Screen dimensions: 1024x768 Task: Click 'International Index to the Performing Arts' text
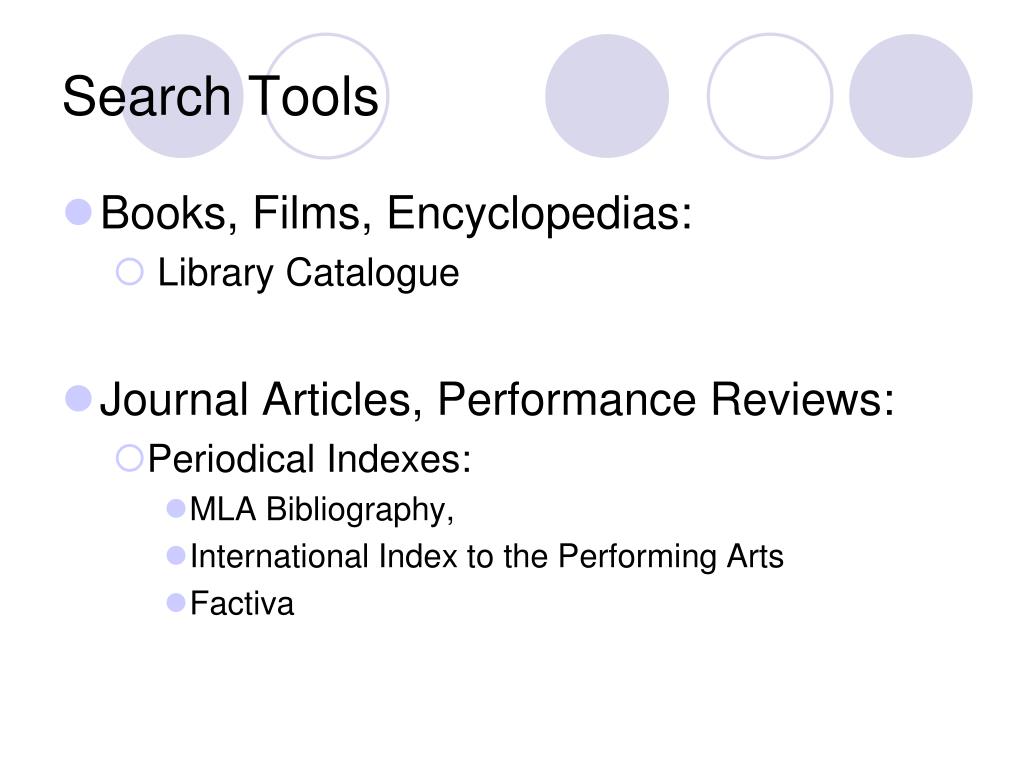pyautogui.click(x=487, y=557)
